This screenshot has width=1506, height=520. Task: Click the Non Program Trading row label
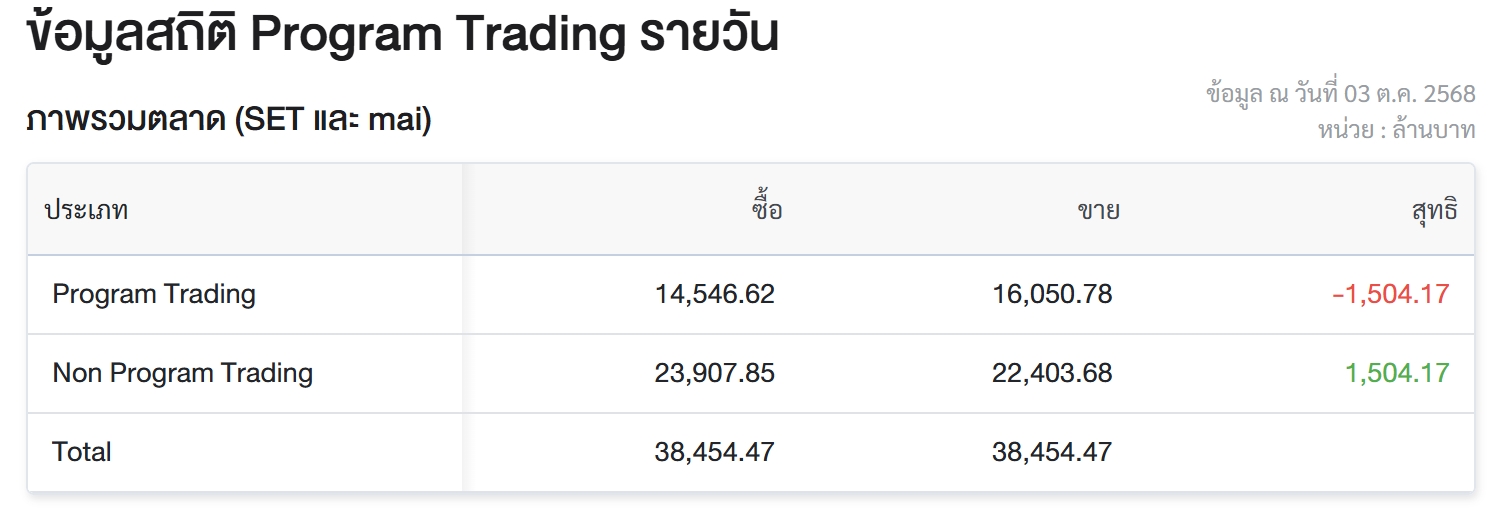coord(183,373)
